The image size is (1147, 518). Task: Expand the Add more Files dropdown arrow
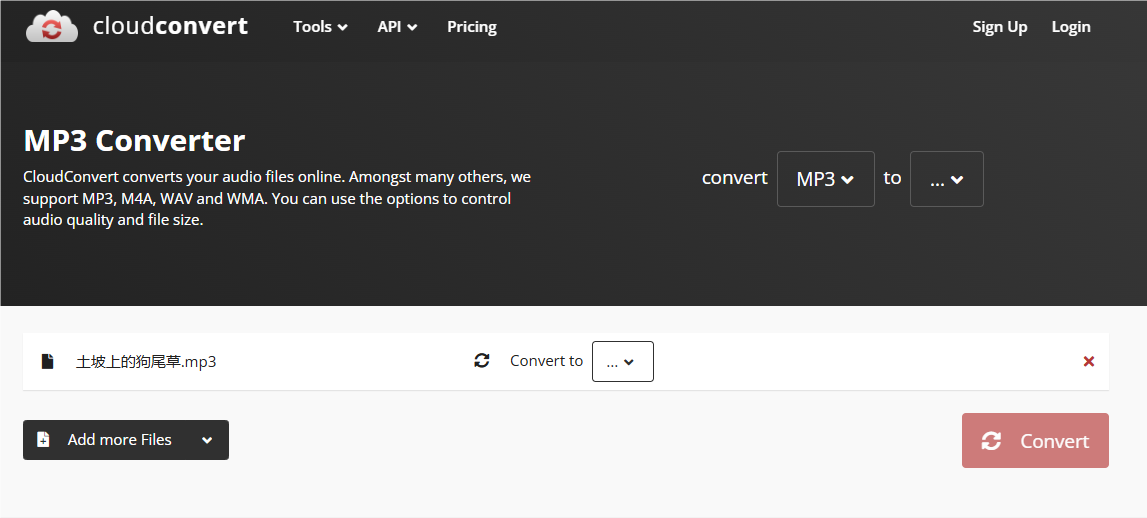pos(207,440)
